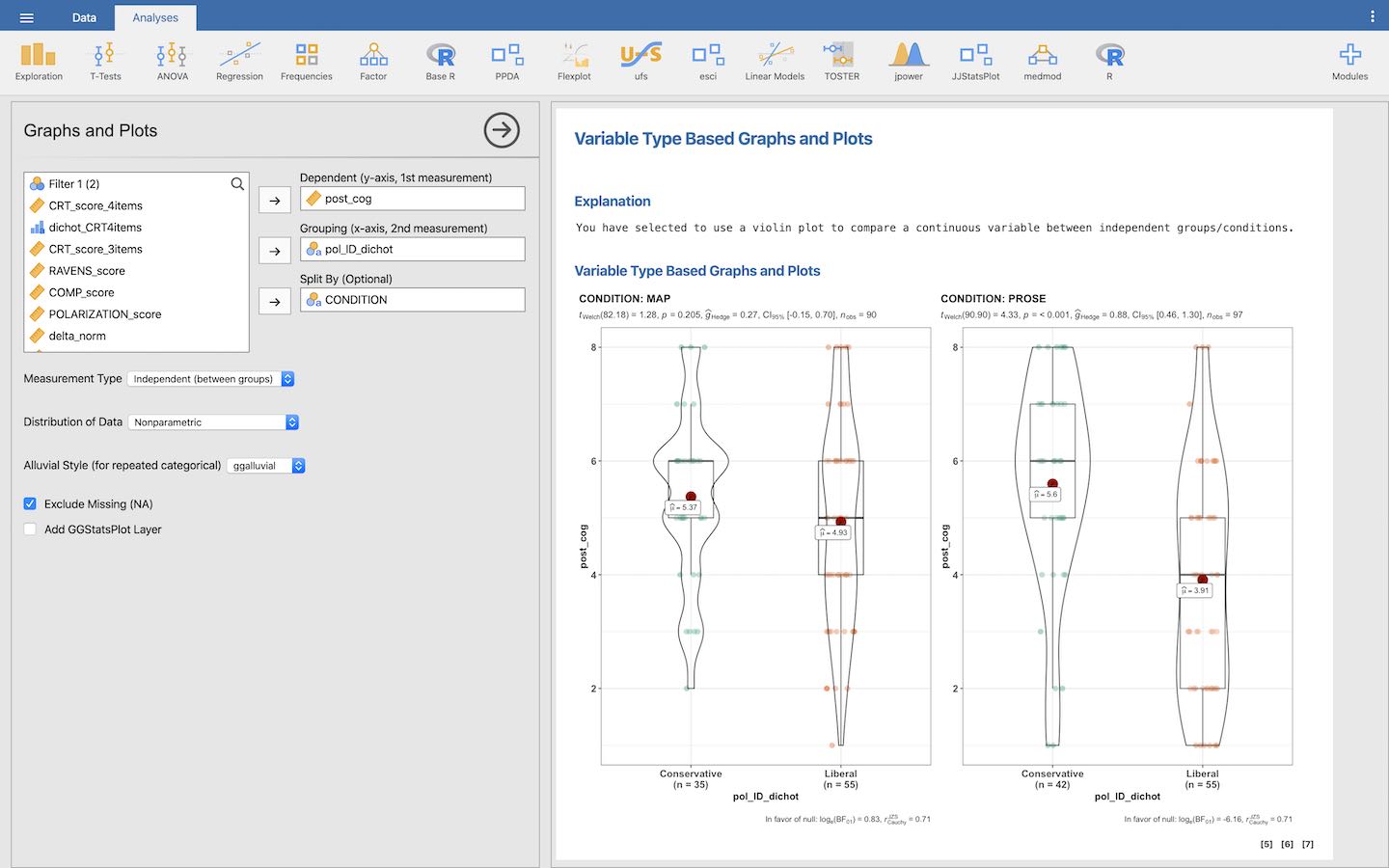Open the JJStatsPlot module
This screenshot has height=868, width=1389.
[x=975, y=62]
